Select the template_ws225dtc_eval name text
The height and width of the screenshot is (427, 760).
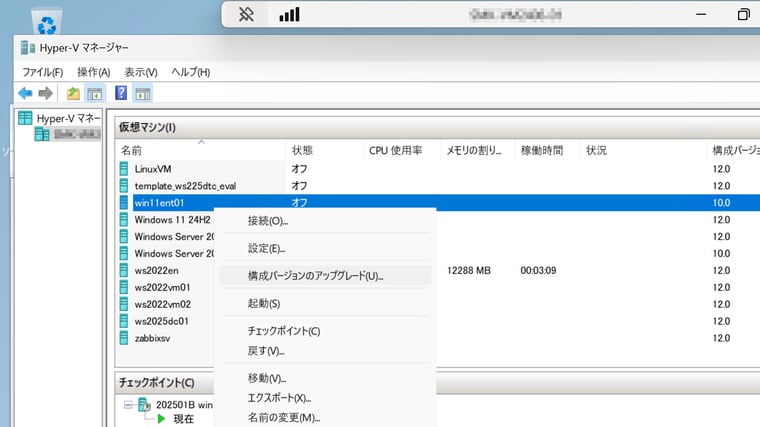[x=185, y=186]
